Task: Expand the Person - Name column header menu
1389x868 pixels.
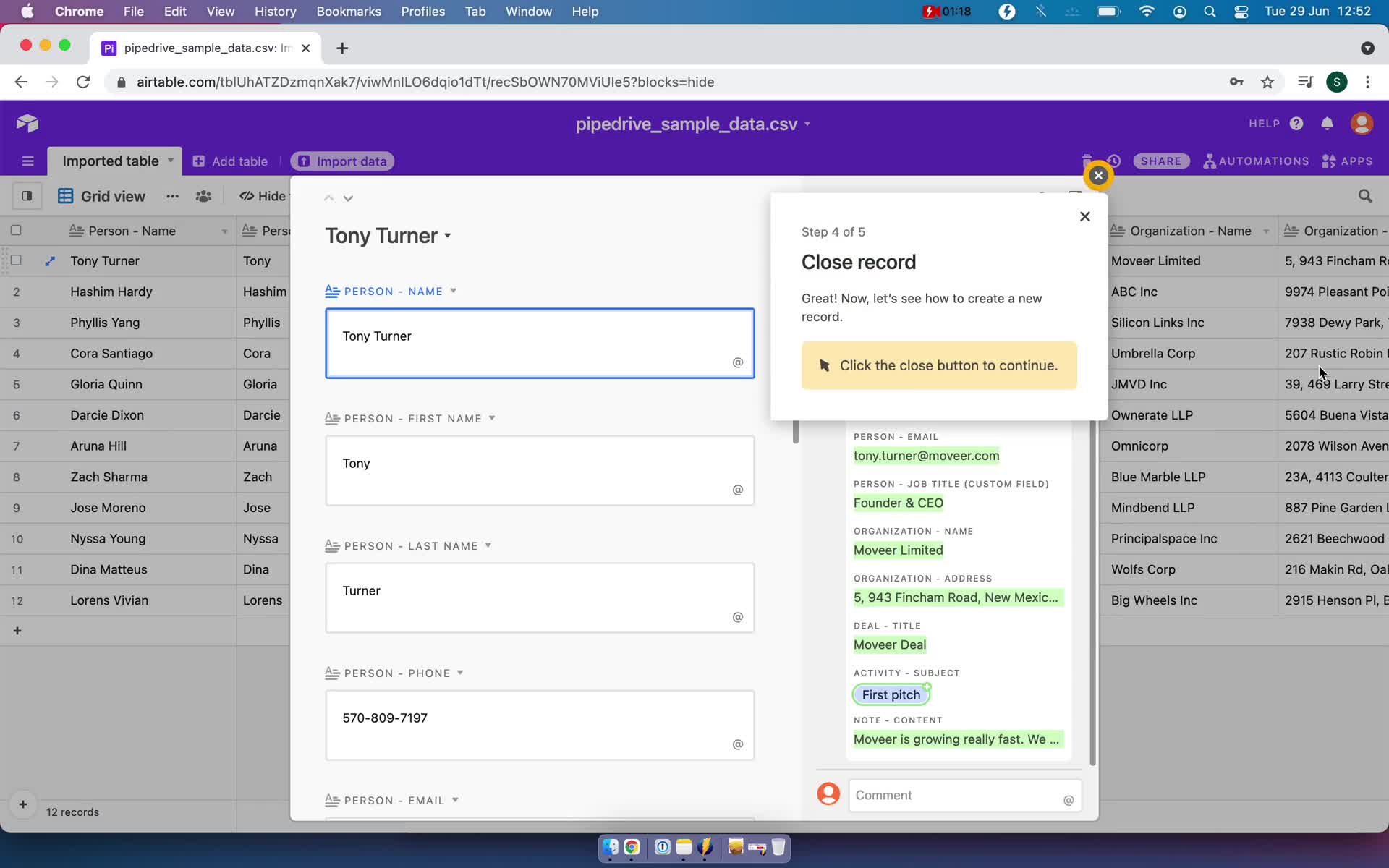Action: [224, 231]
